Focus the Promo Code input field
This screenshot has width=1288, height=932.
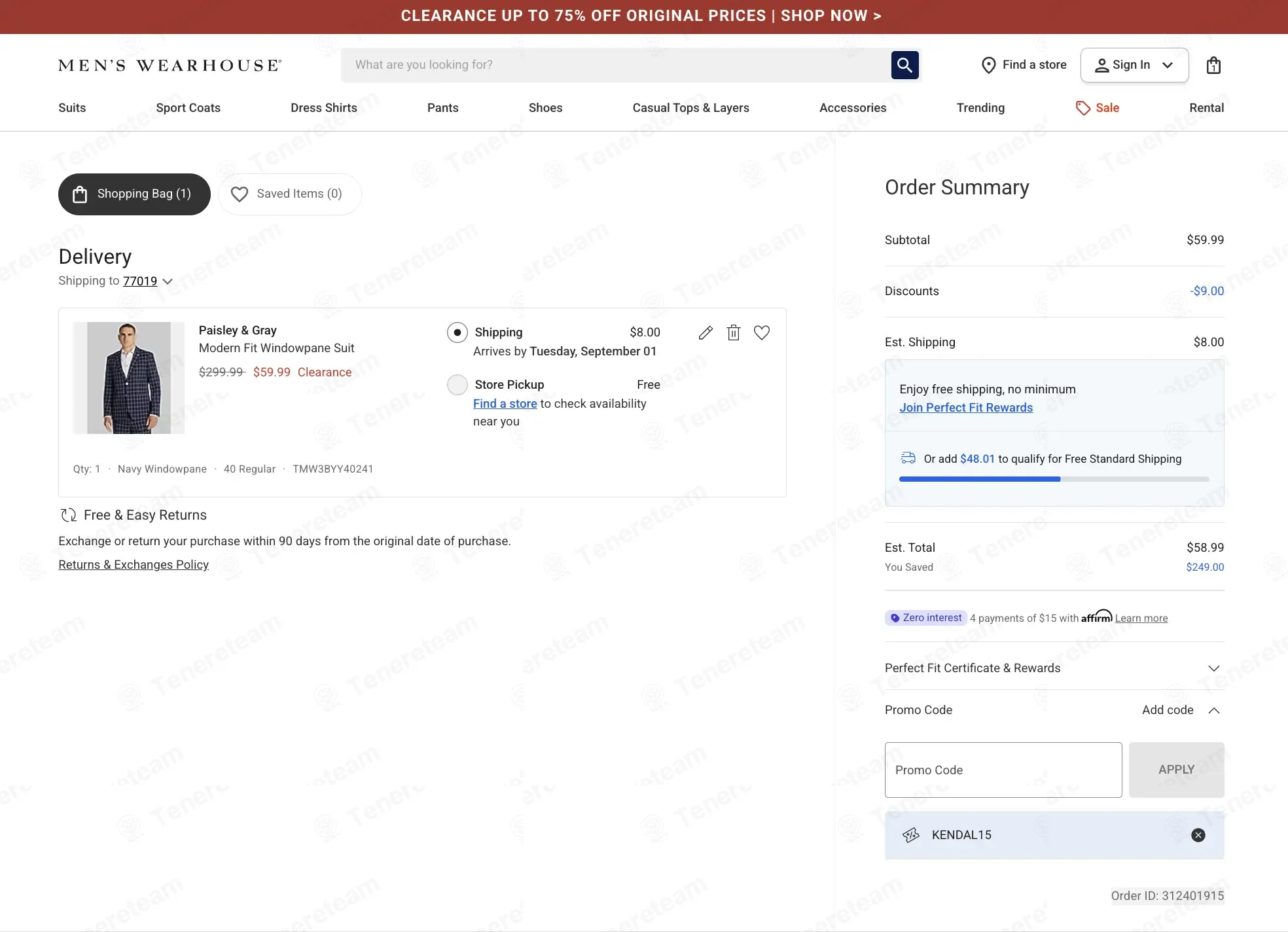pyautogui.click(x=1003, y=770)
